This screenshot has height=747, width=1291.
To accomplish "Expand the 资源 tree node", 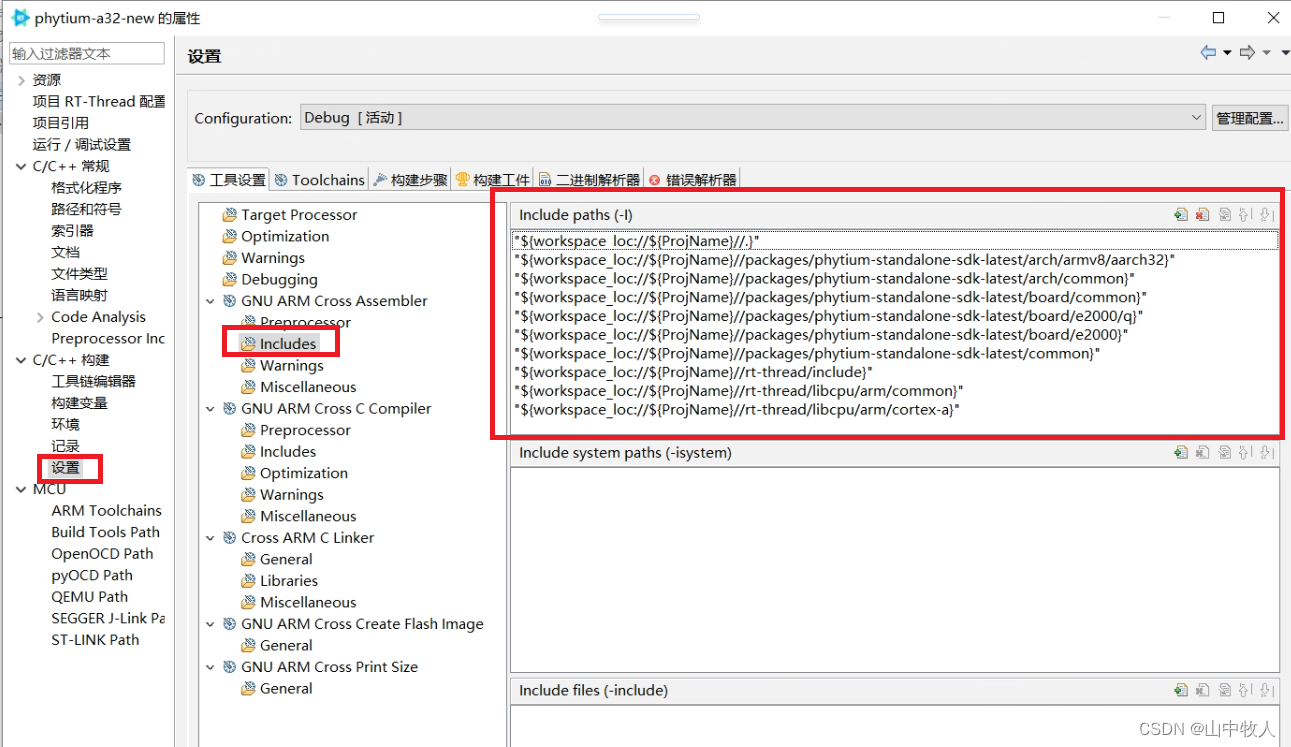I will pyautogui.click(x=21, y=80).
